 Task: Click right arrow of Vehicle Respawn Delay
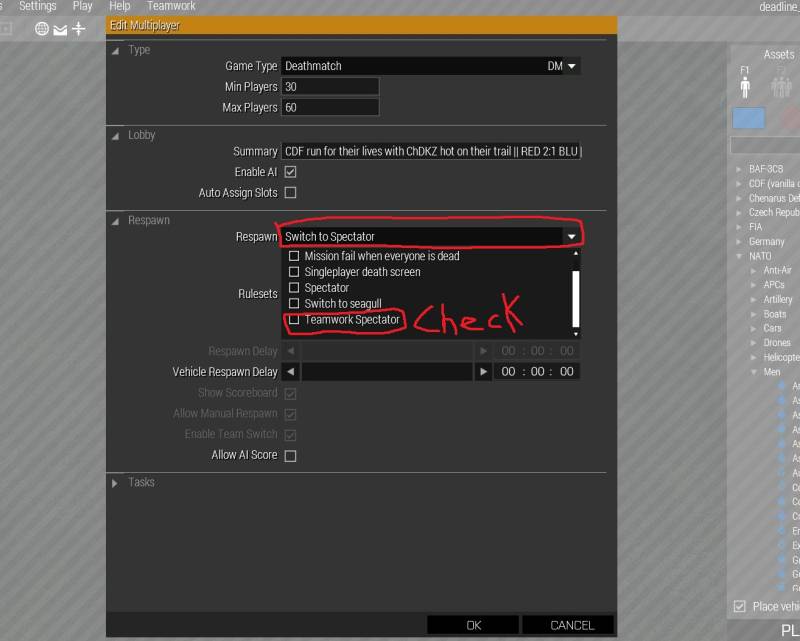pyautogui.click(x=484, y=371)
